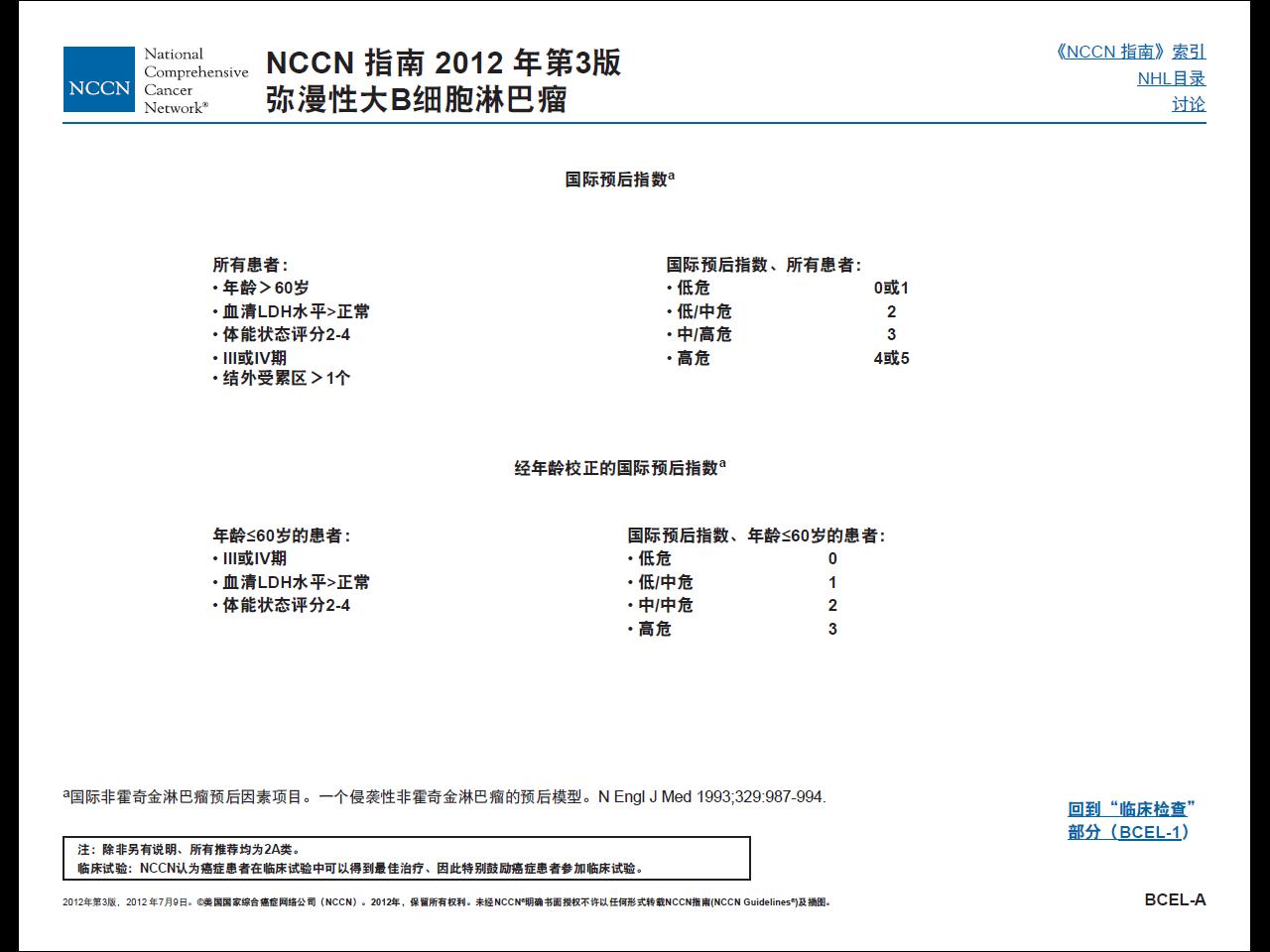
Task: Click the 中/高危 risk row
Action: [x=782, y=334]
